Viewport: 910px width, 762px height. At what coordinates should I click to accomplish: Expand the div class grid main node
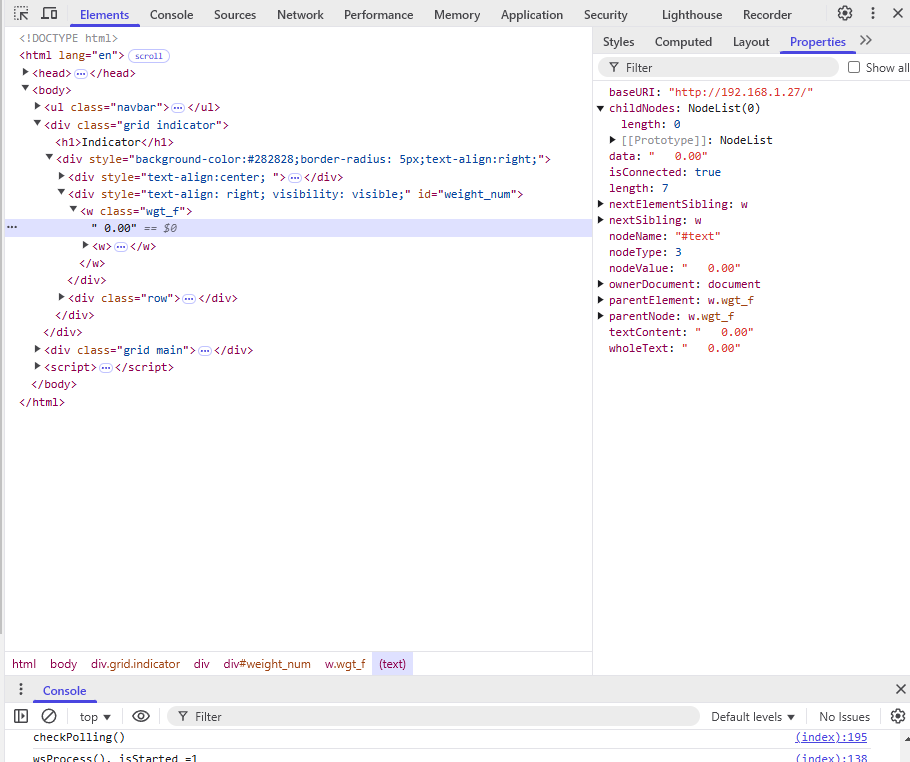[x=38, y=350]
